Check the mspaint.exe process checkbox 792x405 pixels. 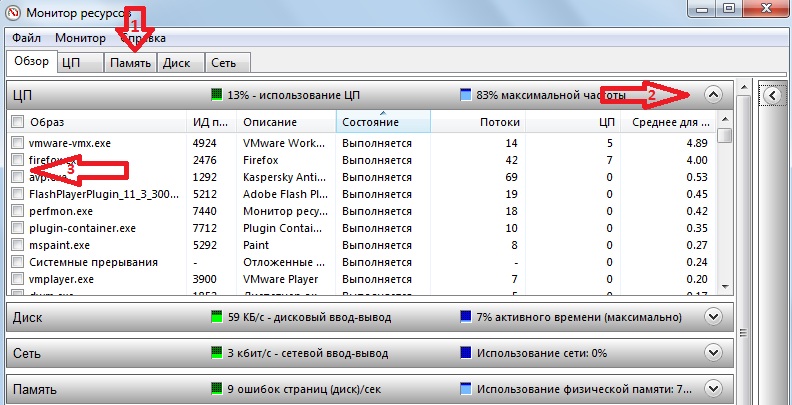[x=18, y=245]
